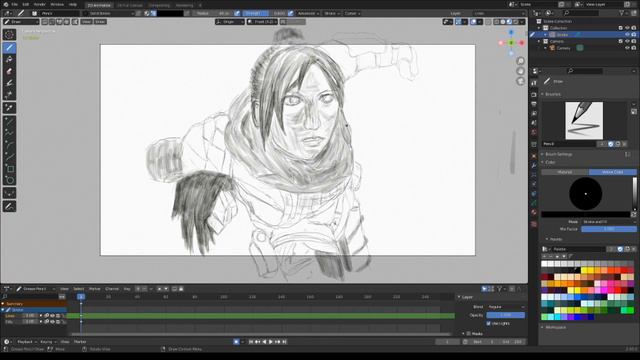Select the Cursor tool at toolbar top
This screenshot has width=640, height=360.
9,35
